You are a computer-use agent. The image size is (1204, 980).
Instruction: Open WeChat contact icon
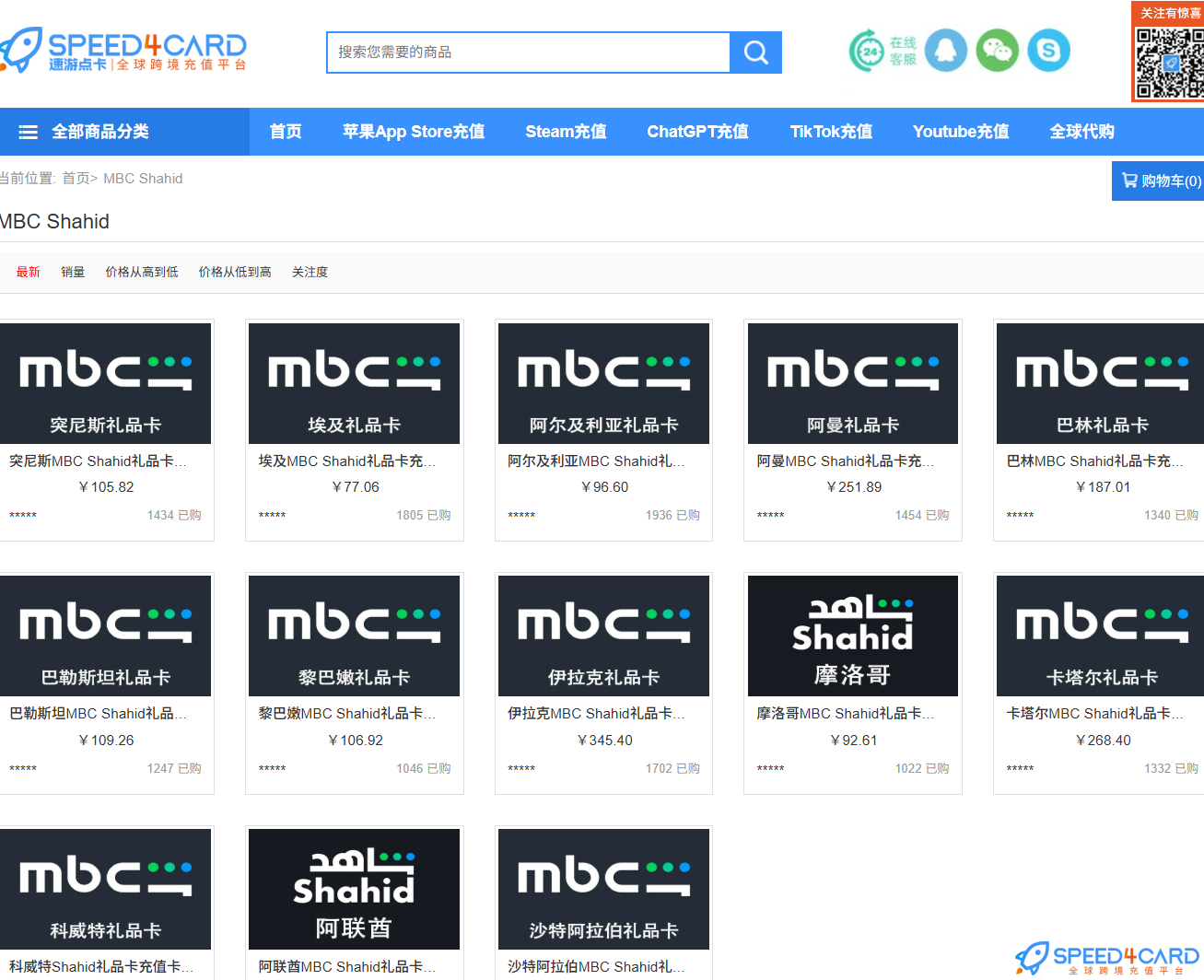(998, 51)
